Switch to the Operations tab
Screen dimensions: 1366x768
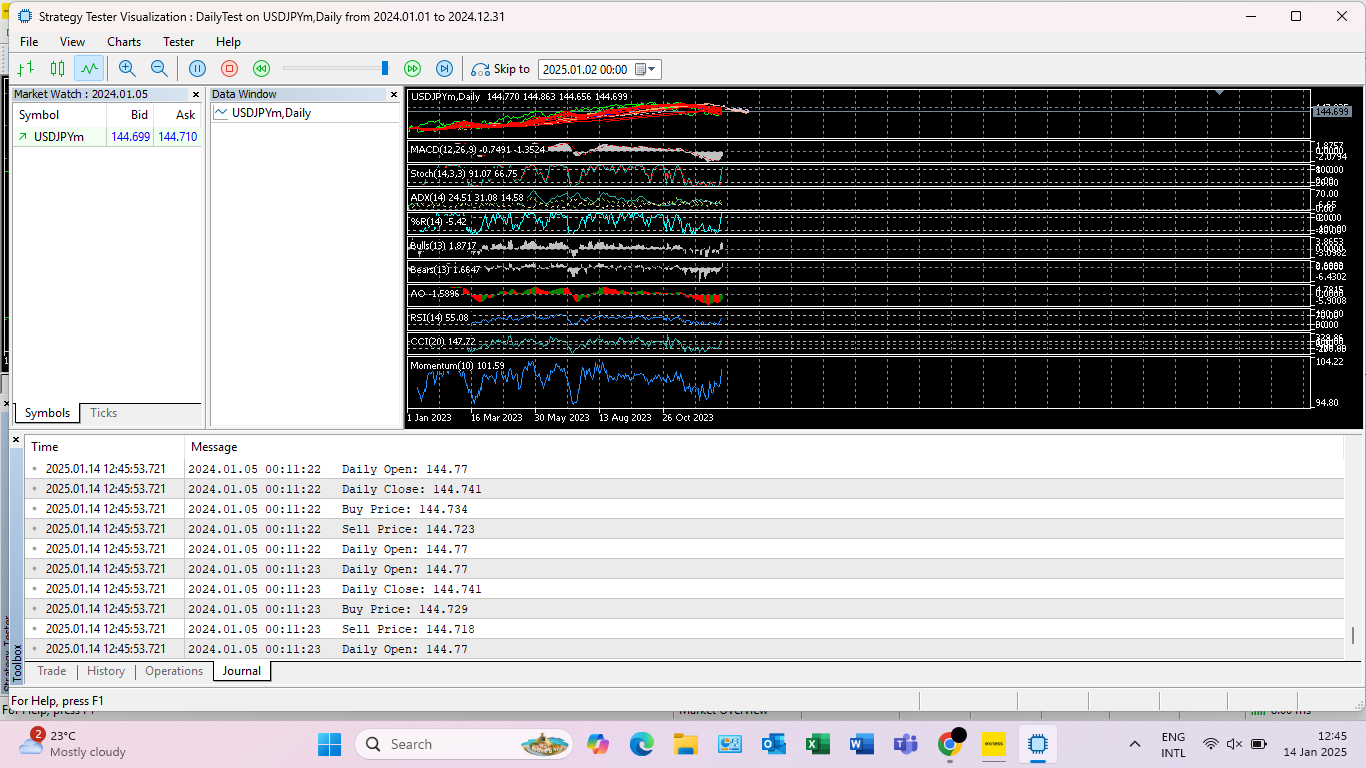point(174,671)
